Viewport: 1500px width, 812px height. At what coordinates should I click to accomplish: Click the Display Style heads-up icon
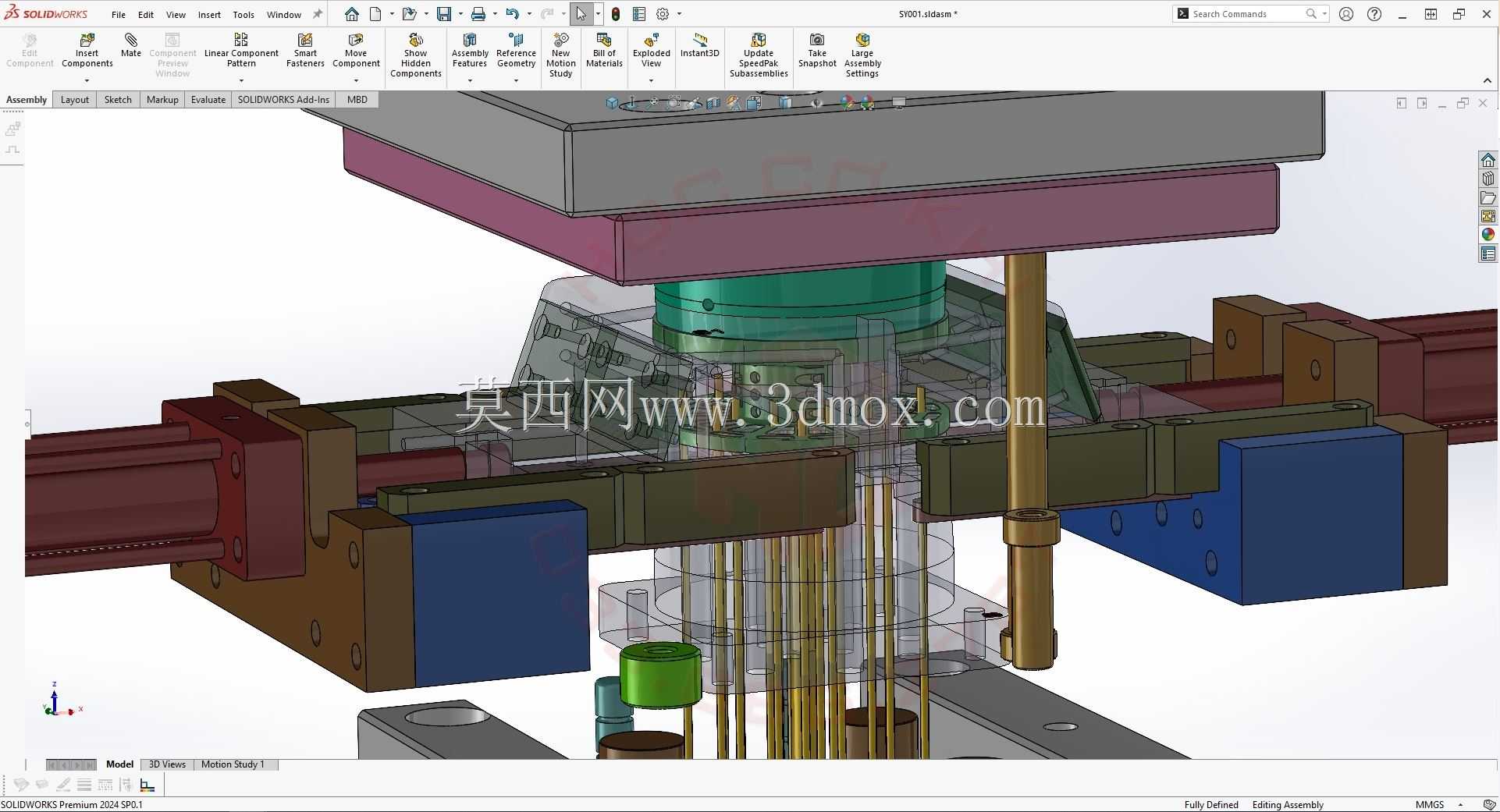pos(785,103)
